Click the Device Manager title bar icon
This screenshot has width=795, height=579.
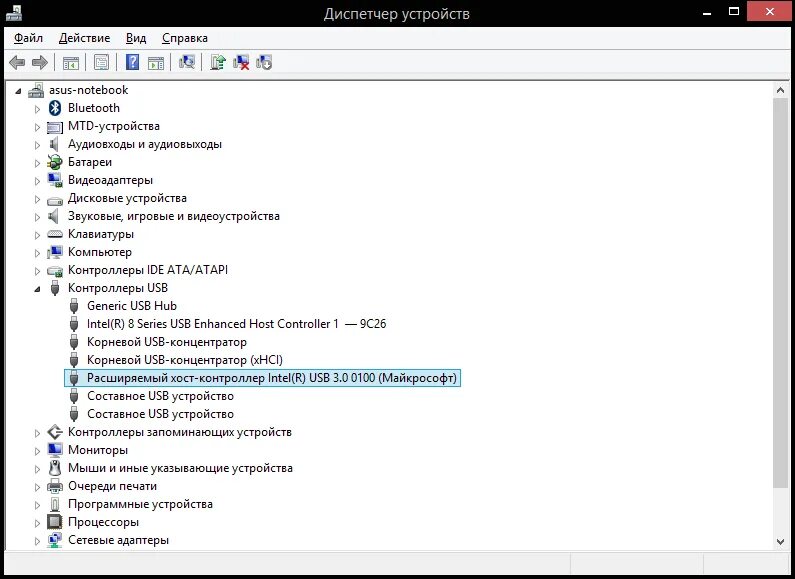(14, 12)
